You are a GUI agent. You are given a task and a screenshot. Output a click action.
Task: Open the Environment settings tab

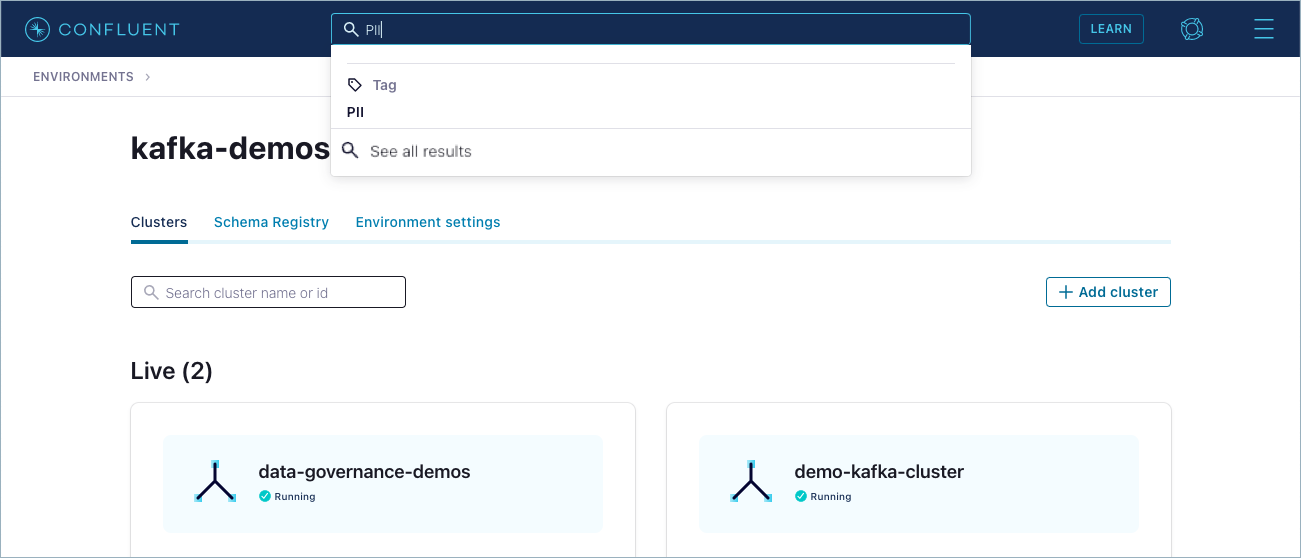(x=428, y=222)
